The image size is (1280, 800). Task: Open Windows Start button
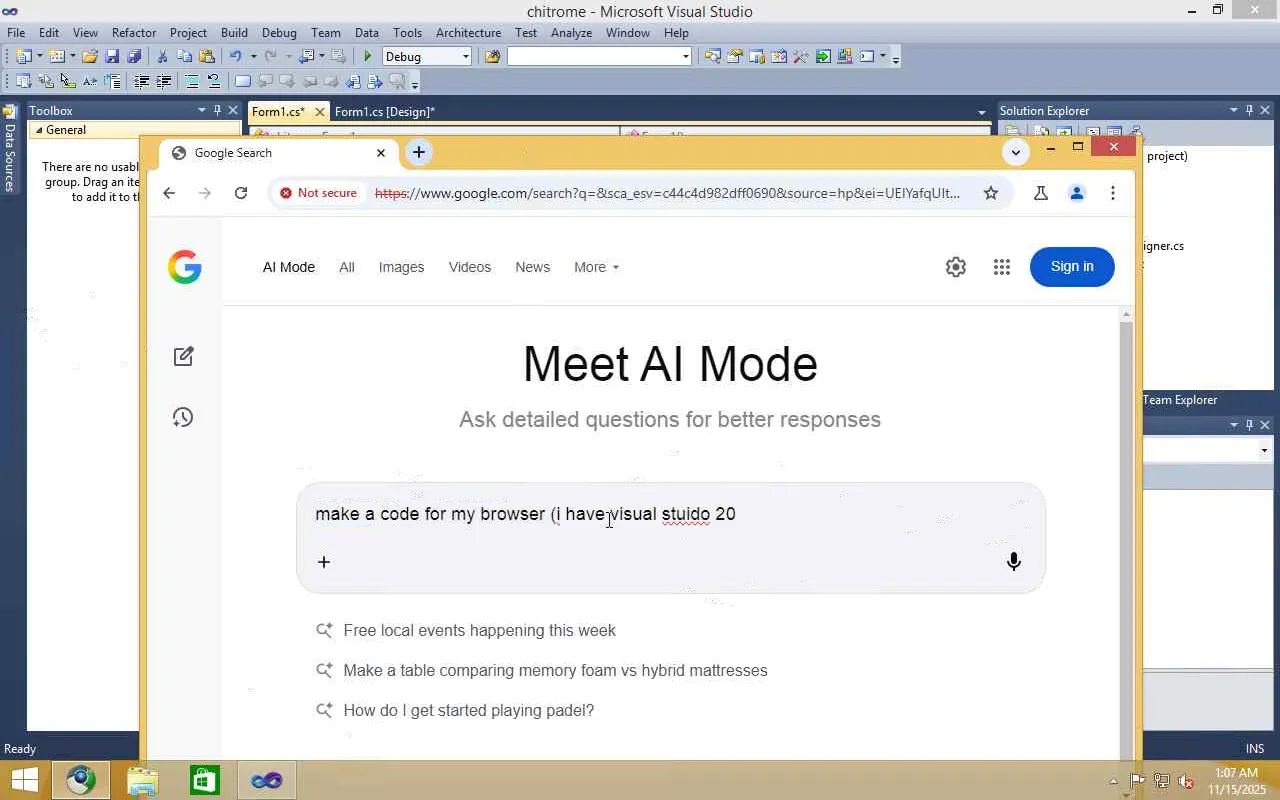click(x=25, y=780)
